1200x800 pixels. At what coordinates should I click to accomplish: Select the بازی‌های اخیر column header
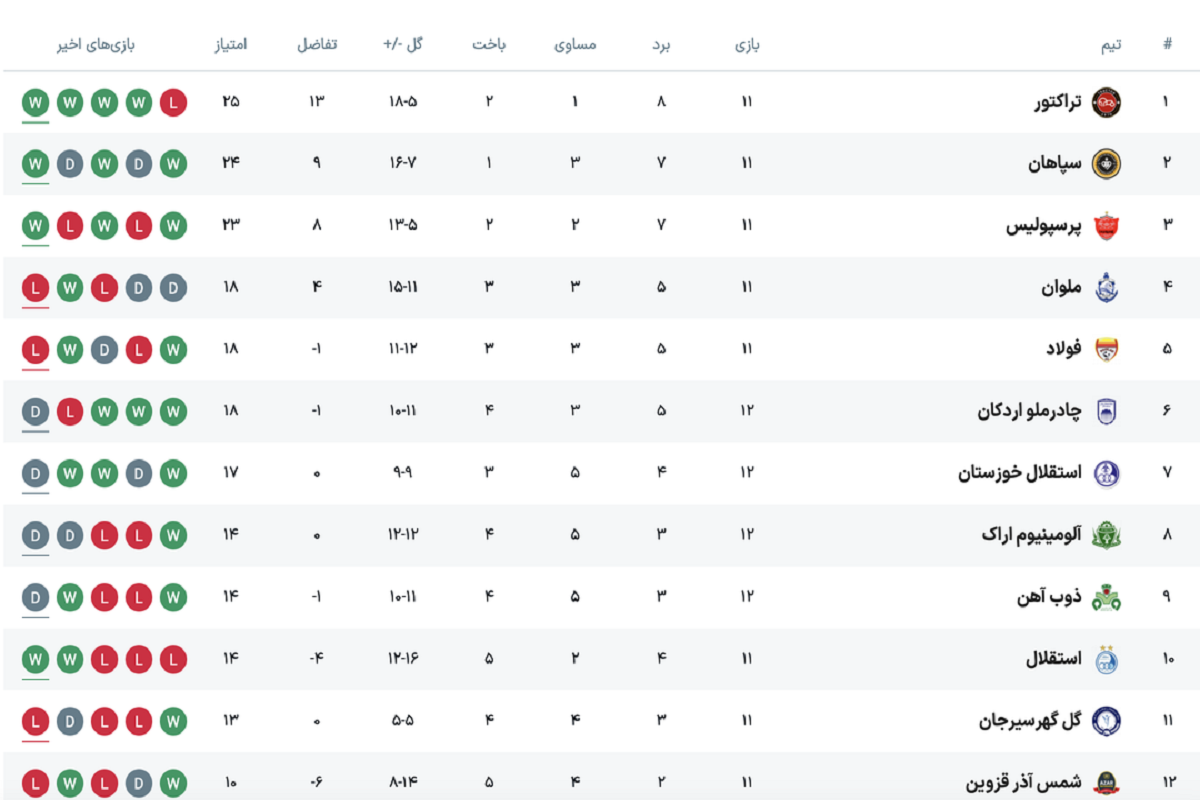pyautogui.click(x=96, y=45)
